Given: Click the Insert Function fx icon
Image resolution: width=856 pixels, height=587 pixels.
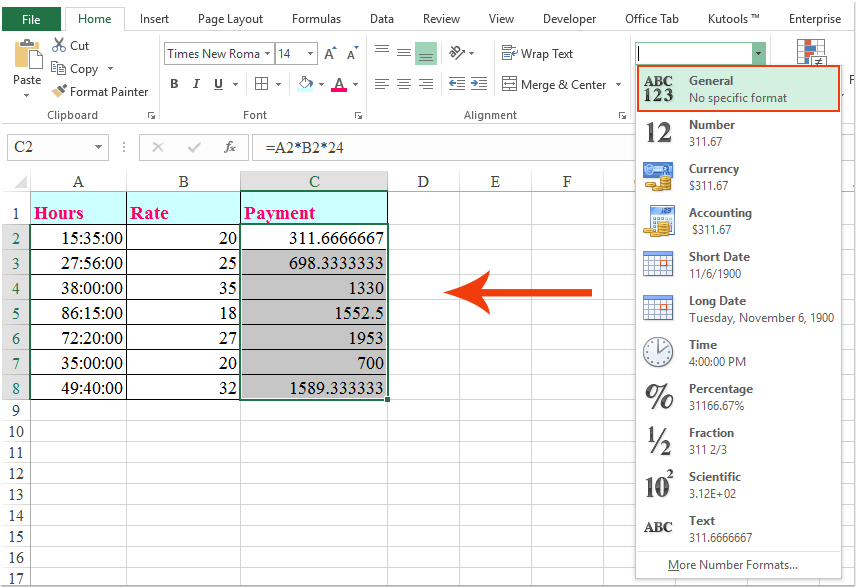Looking at the screenshot, I should tap(229, 147).
